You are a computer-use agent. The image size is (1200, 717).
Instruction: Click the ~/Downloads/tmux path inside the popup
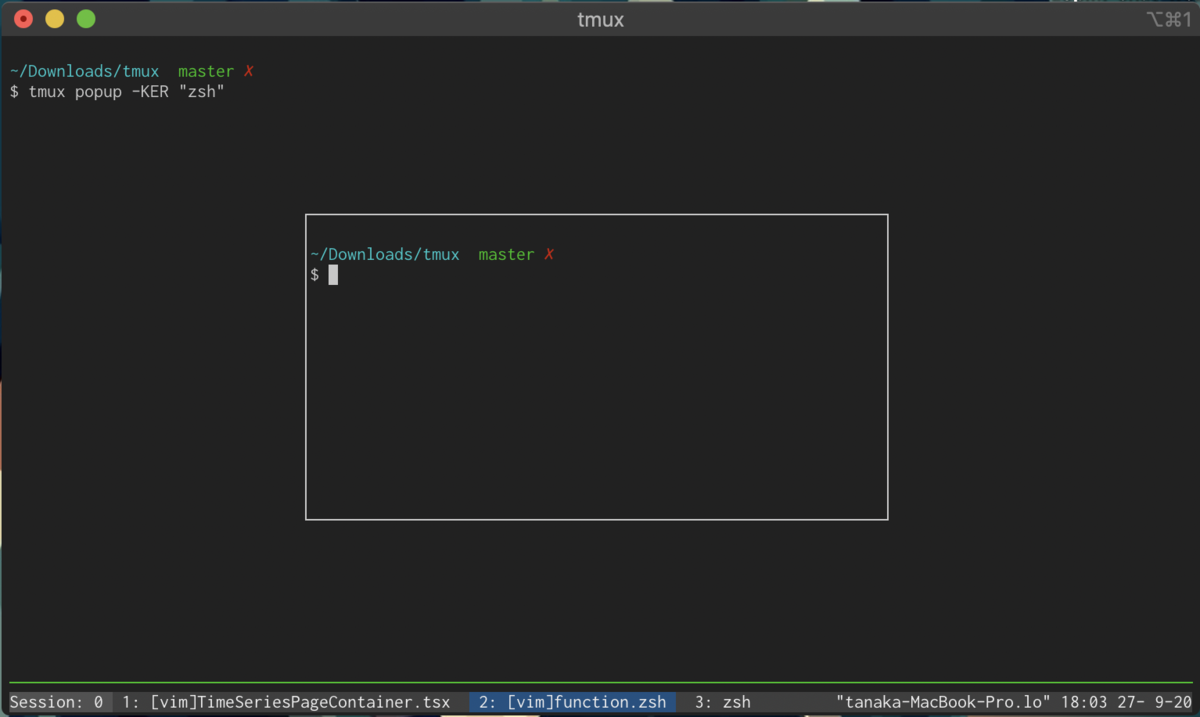385,254
